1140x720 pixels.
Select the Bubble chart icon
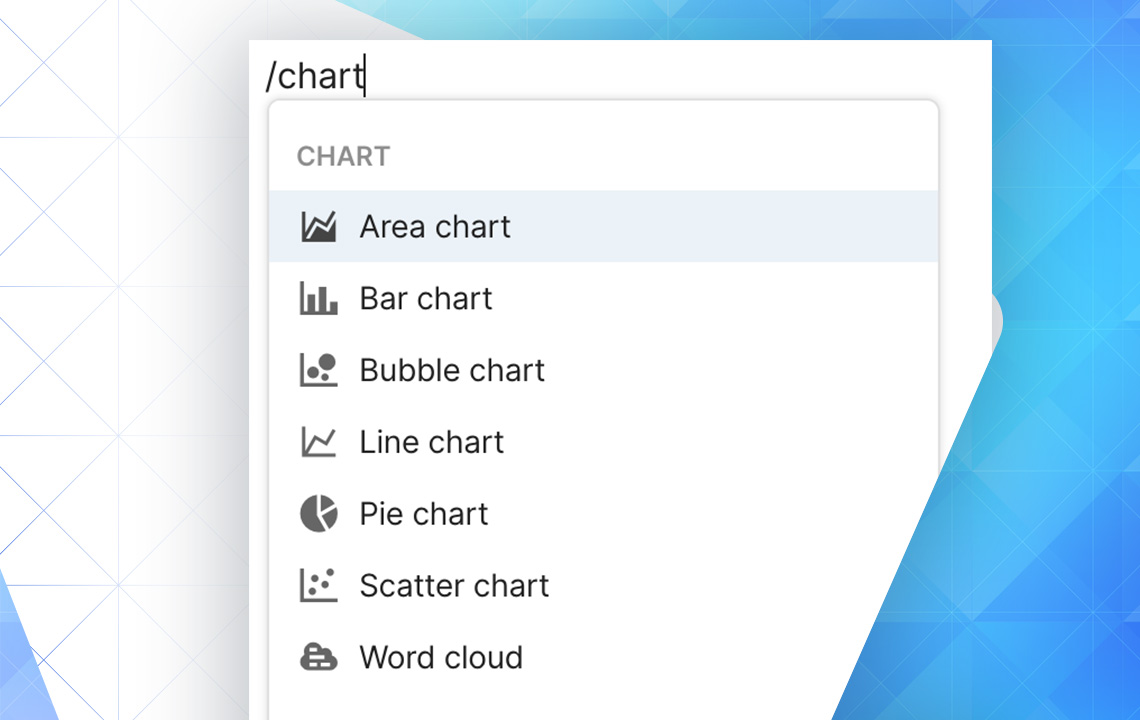[x=318, y=370]
